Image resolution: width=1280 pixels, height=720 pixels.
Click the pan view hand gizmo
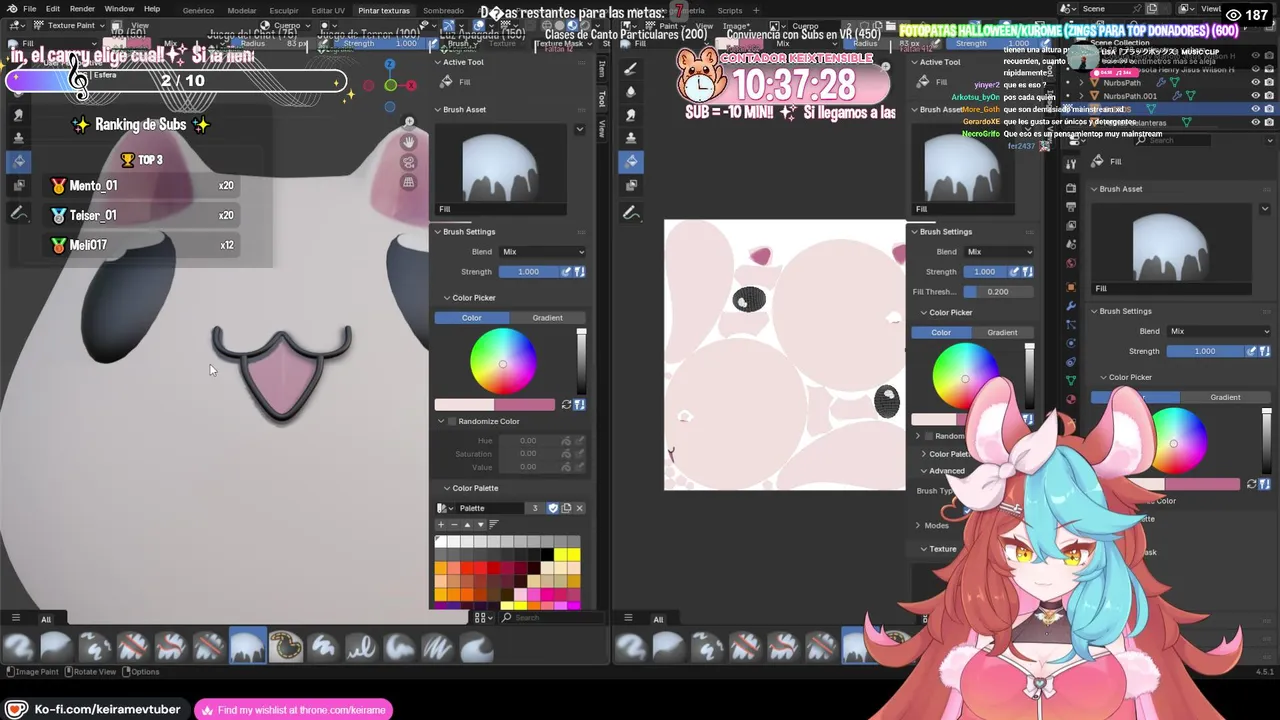408,142
